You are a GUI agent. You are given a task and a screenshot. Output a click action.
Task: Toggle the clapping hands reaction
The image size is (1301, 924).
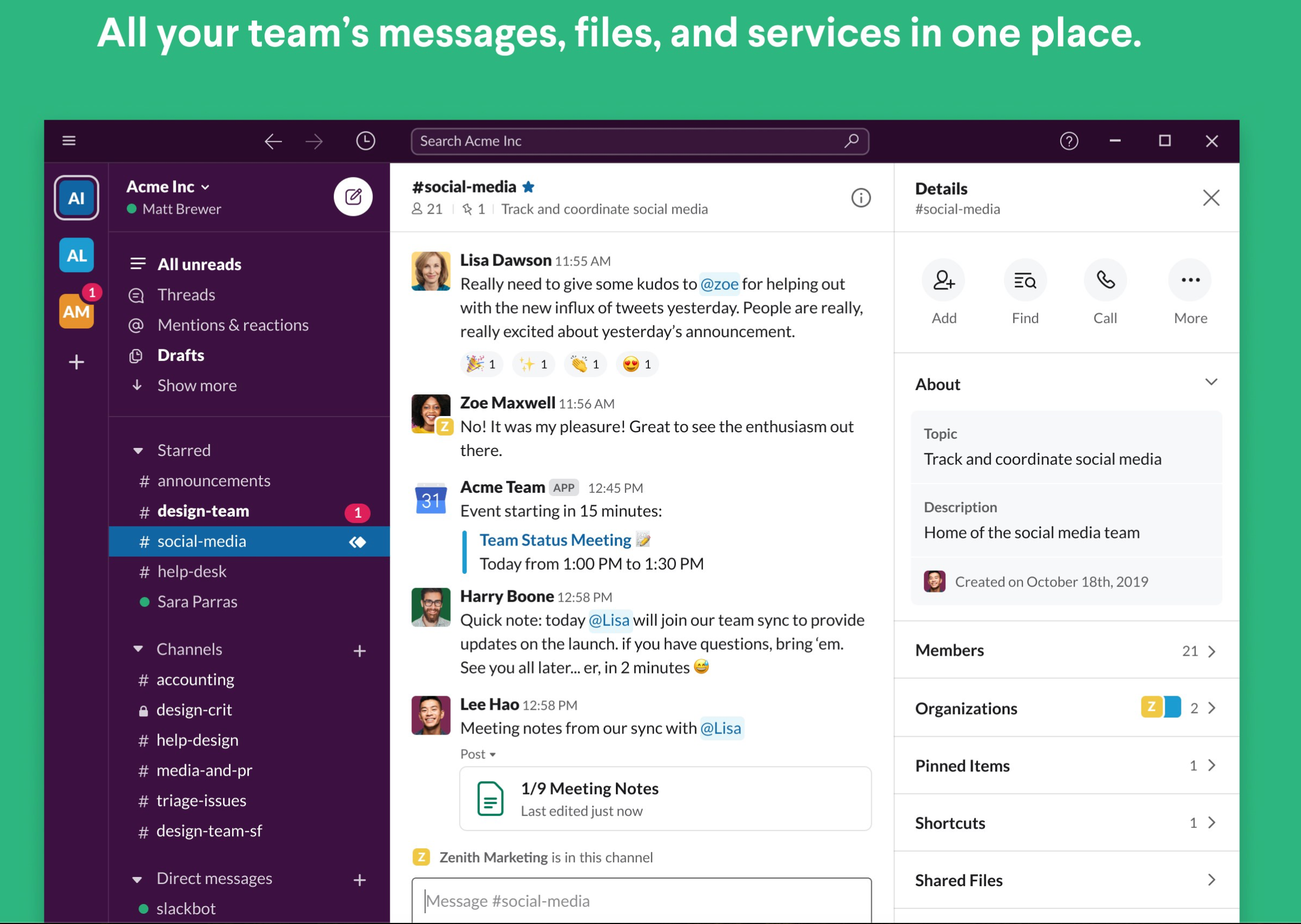585,364
